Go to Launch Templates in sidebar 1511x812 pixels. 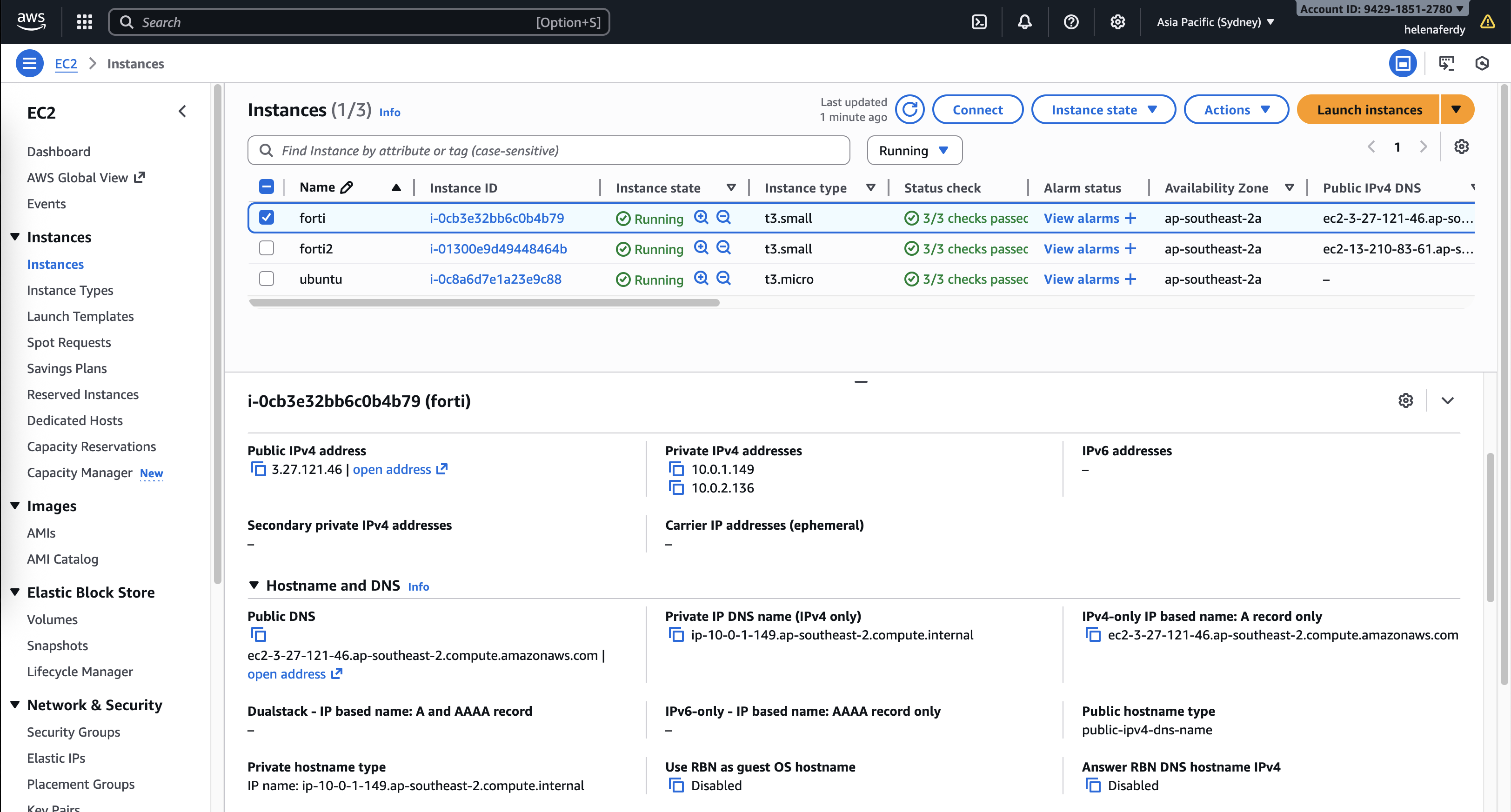[x=80, y=316]
